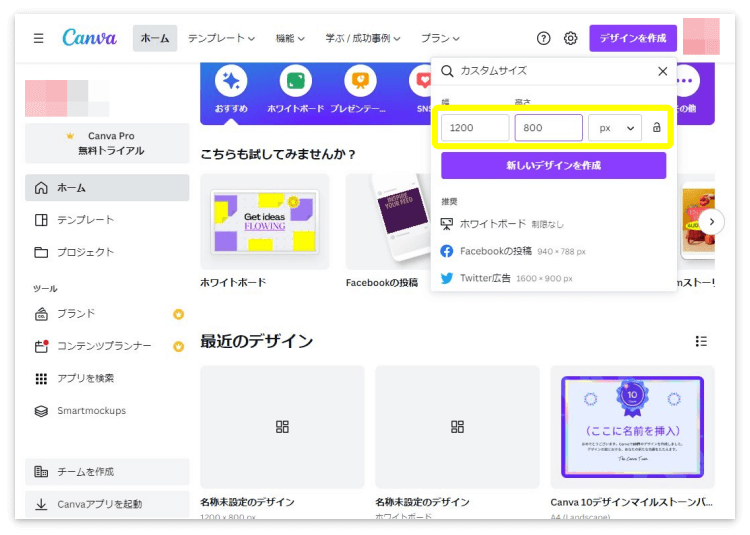This screenshot has height=535, width=750.
Task: Click 新しいデザインを作成 button
Action: 553,165
